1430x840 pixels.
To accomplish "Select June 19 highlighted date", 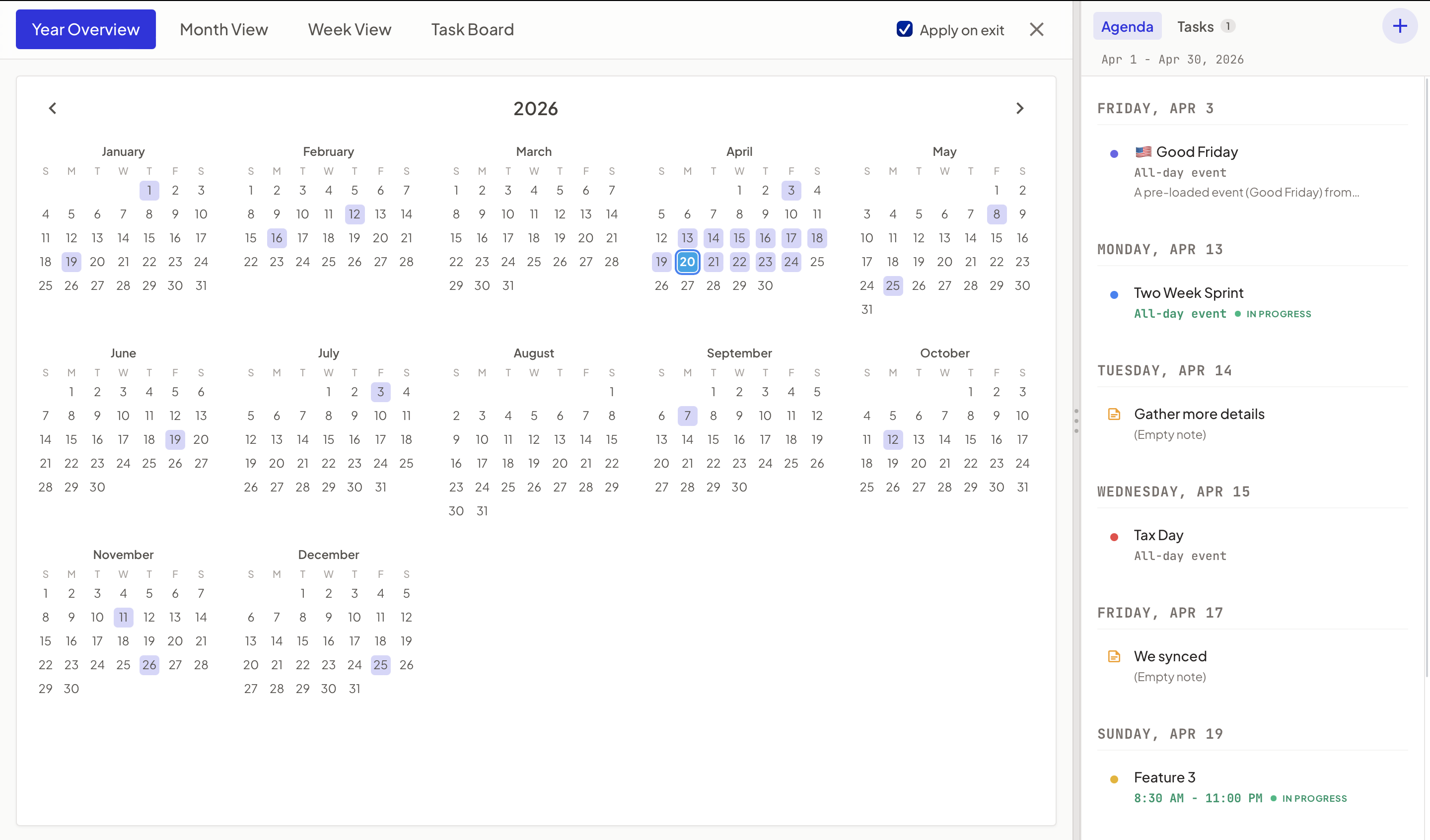I will click(175, 439).
